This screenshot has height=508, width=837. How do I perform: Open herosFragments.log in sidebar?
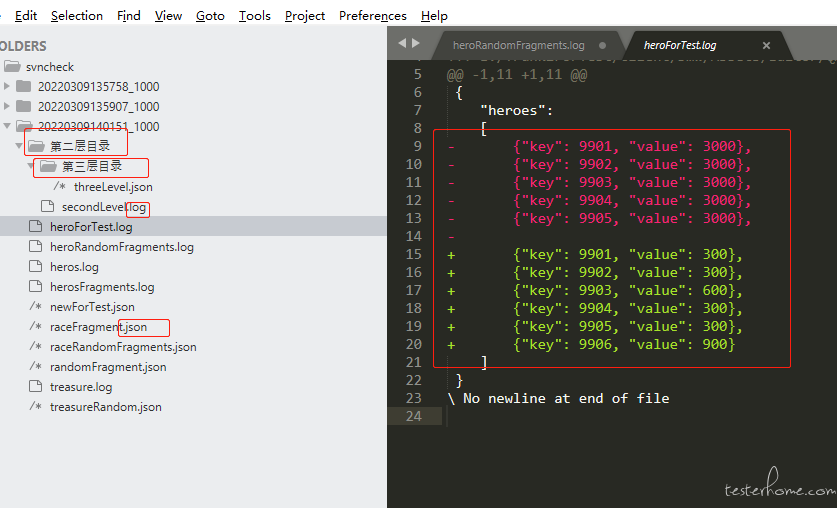point(102,287)
